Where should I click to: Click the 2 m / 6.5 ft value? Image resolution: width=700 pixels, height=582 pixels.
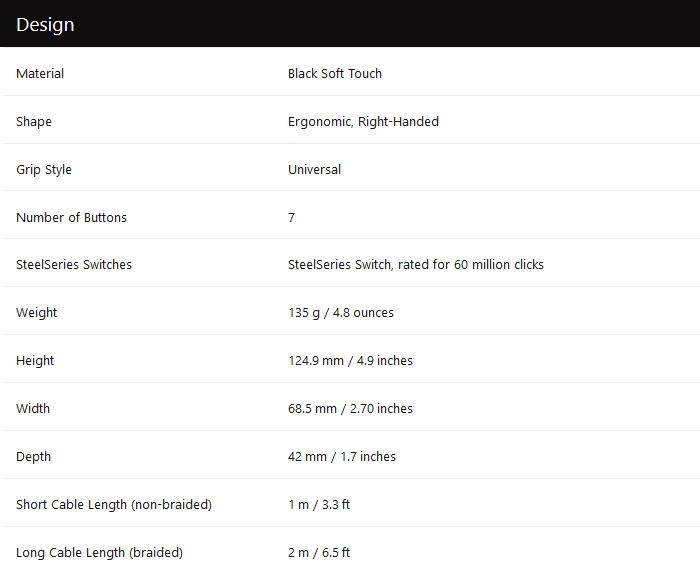tap(319, 553)
